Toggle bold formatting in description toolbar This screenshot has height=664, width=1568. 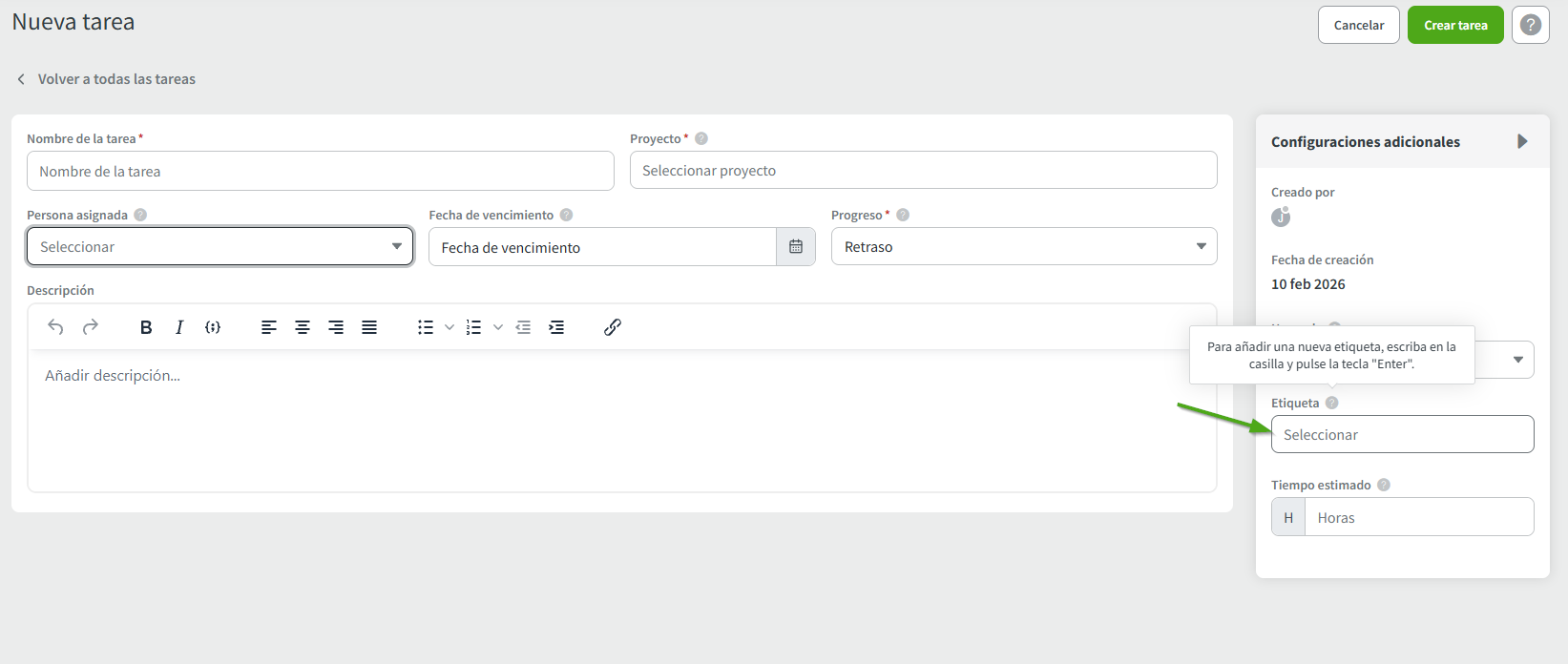(146, 327)
